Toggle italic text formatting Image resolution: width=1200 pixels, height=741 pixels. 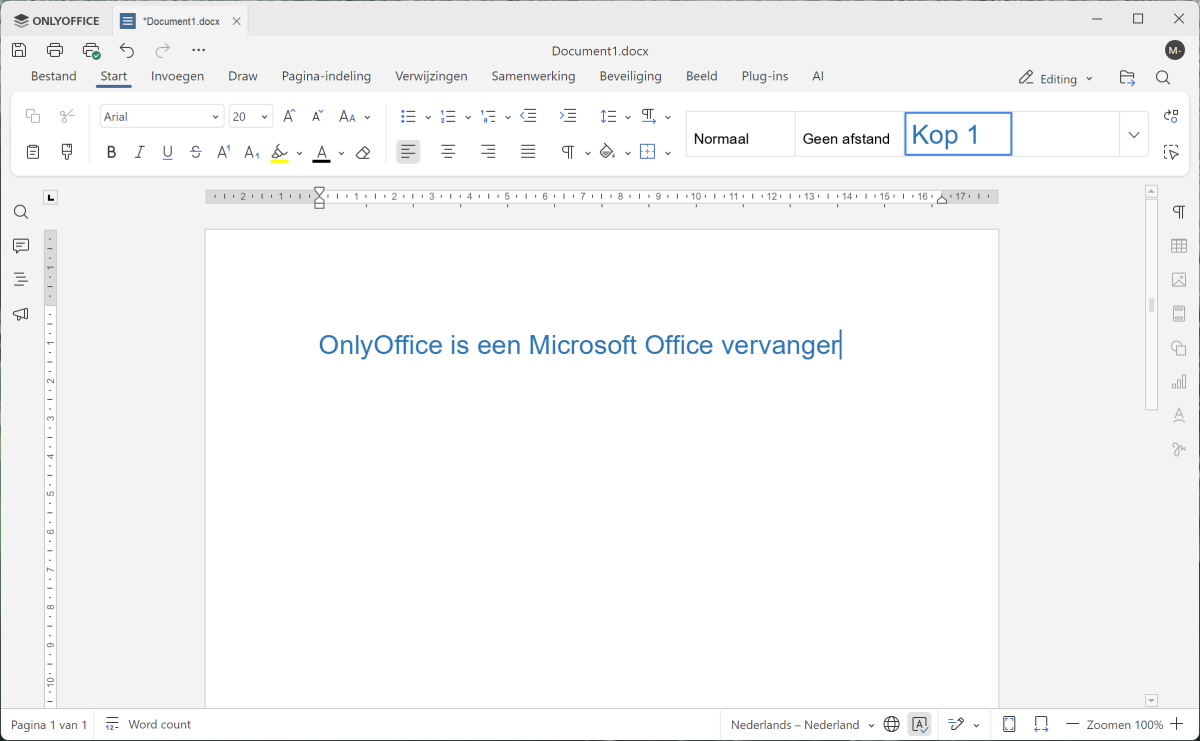(139, 153)
